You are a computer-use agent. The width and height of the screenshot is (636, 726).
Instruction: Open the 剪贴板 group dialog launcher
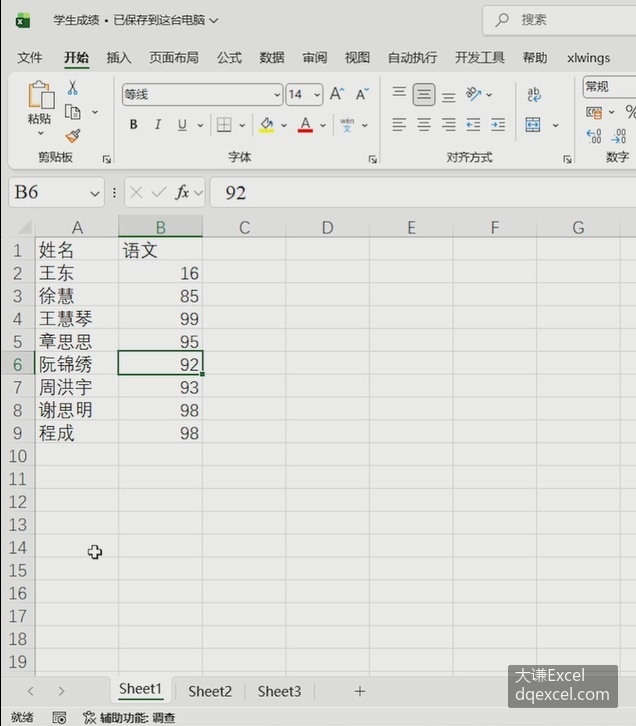(x=106, y=159)
